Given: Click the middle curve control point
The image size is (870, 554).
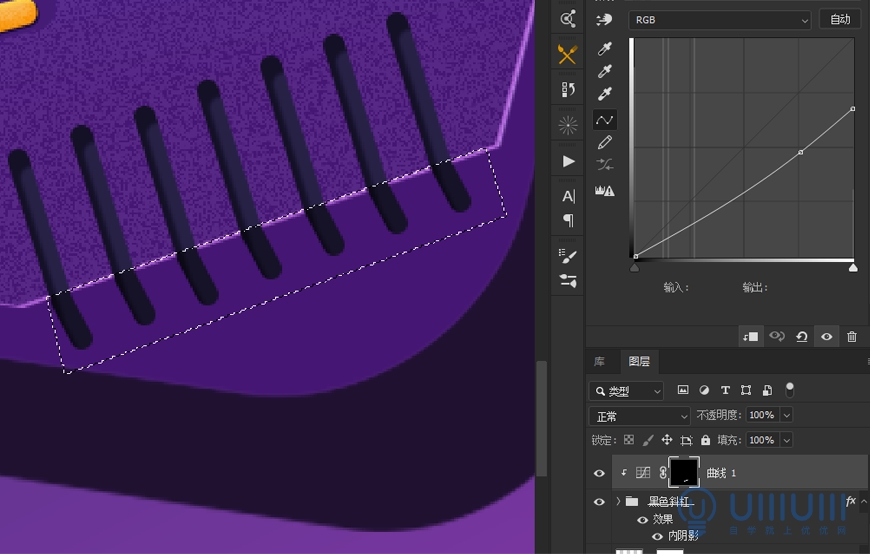Looking at the screenshot, I should [801, 152].
